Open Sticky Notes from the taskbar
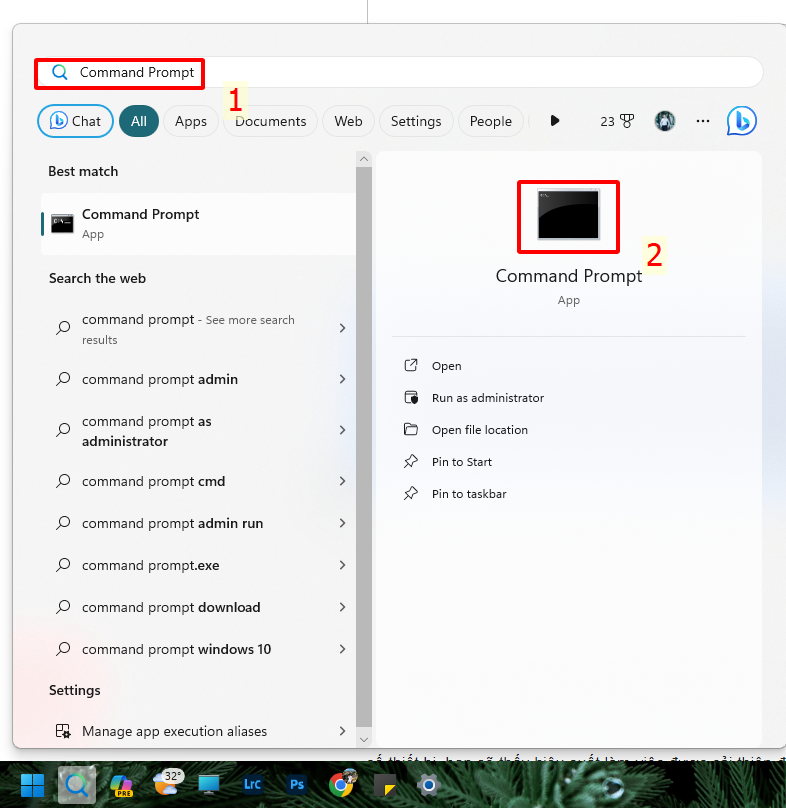 (x=385, y=785)
